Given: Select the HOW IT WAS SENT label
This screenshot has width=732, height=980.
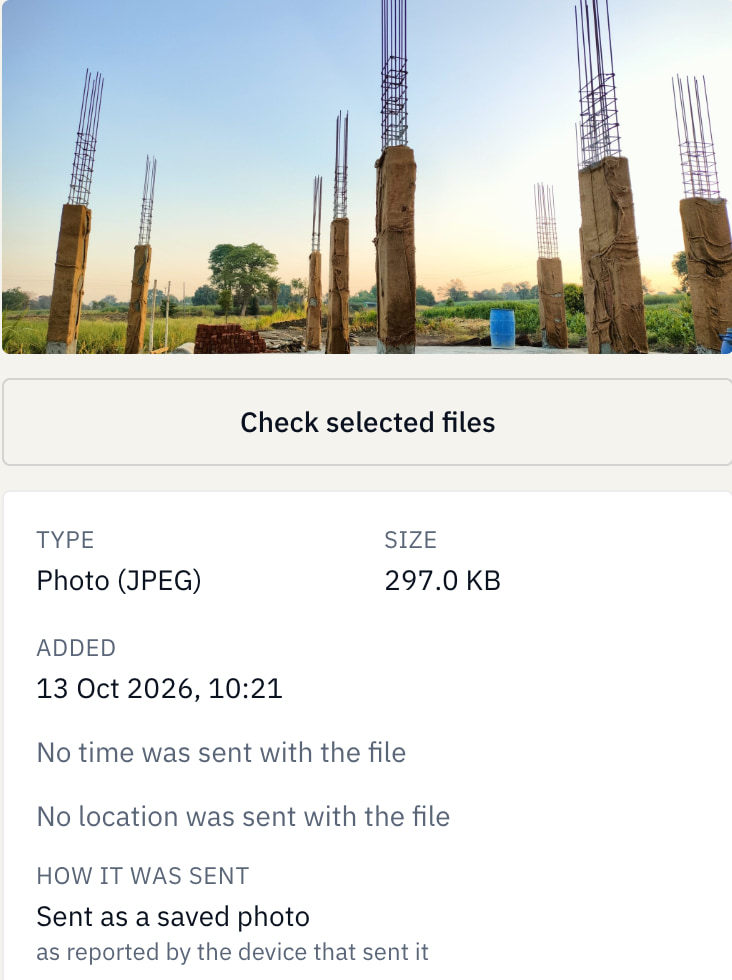Looking at the screenshot, I should pyautogui.click(x=143, y=876).
